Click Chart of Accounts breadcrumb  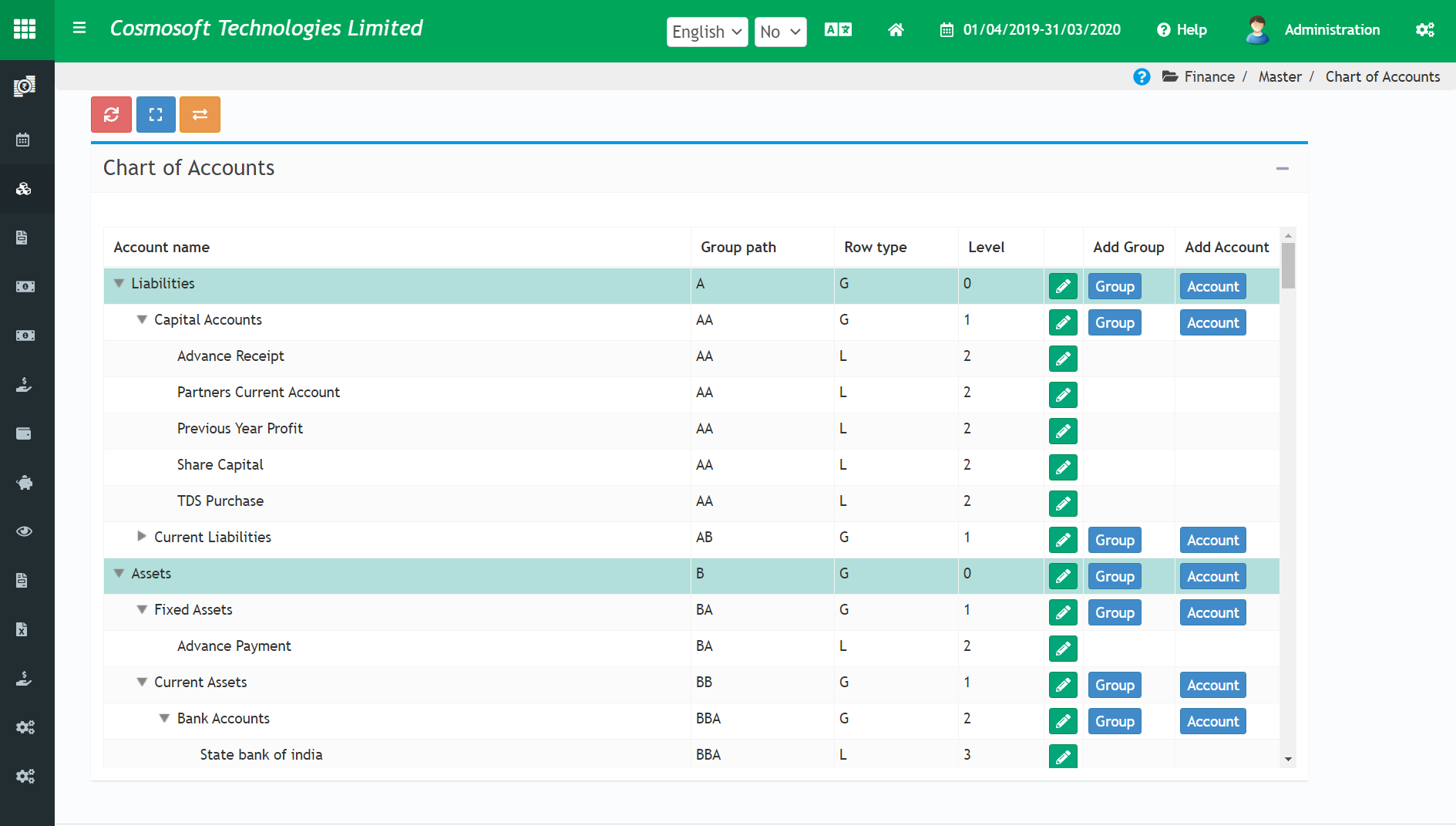[1383, 77]
